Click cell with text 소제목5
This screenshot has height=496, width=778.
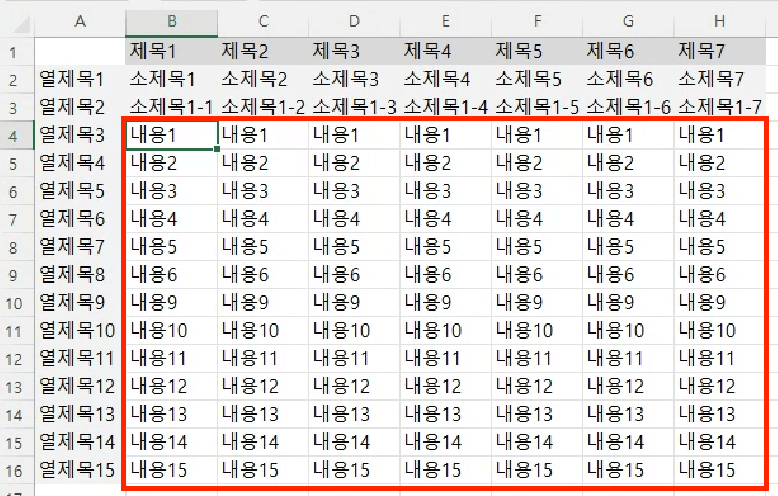[537, 79]
